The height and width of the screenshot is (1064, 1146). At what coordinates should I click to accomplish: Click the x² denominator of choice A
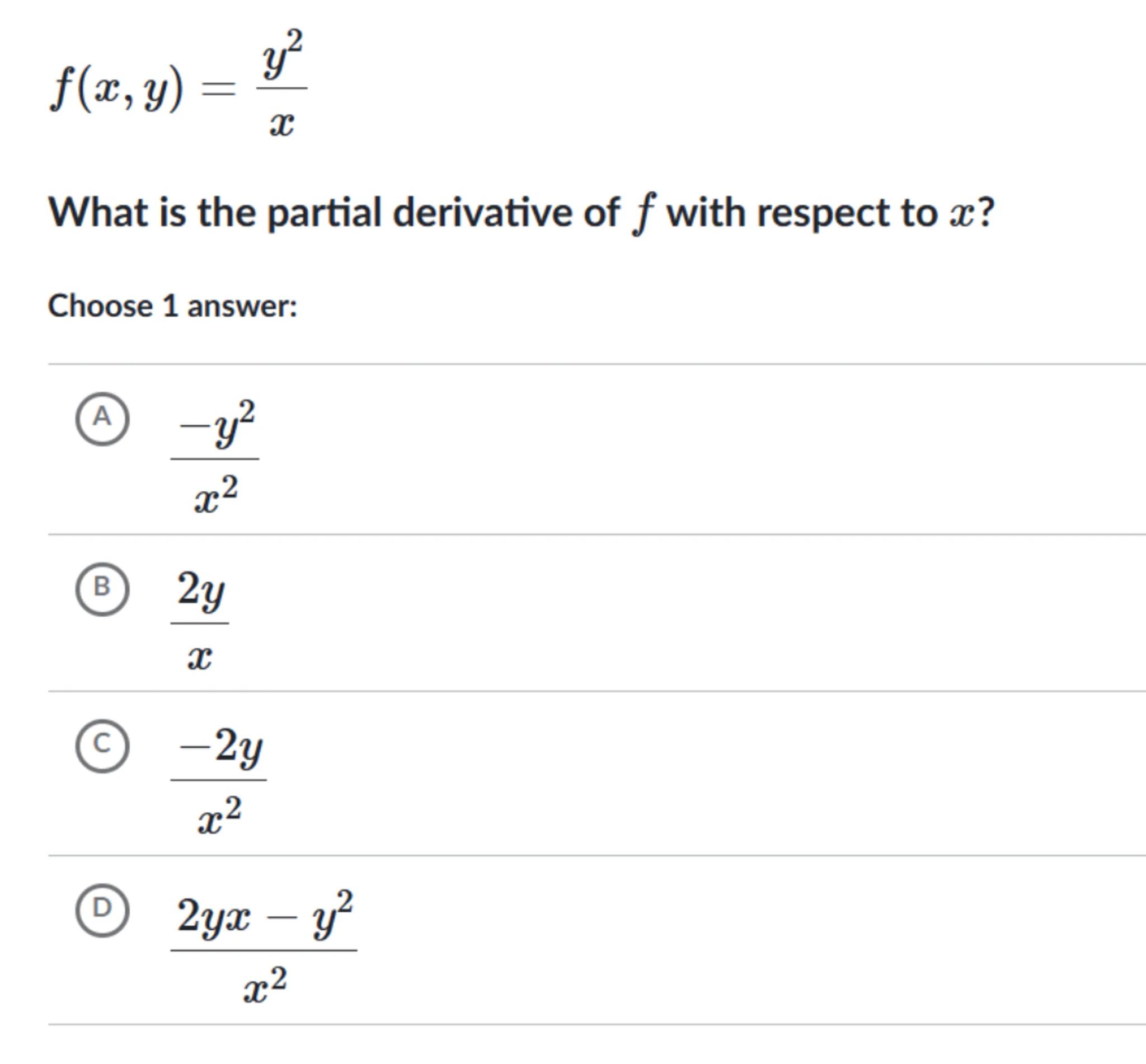click(216, 495)
